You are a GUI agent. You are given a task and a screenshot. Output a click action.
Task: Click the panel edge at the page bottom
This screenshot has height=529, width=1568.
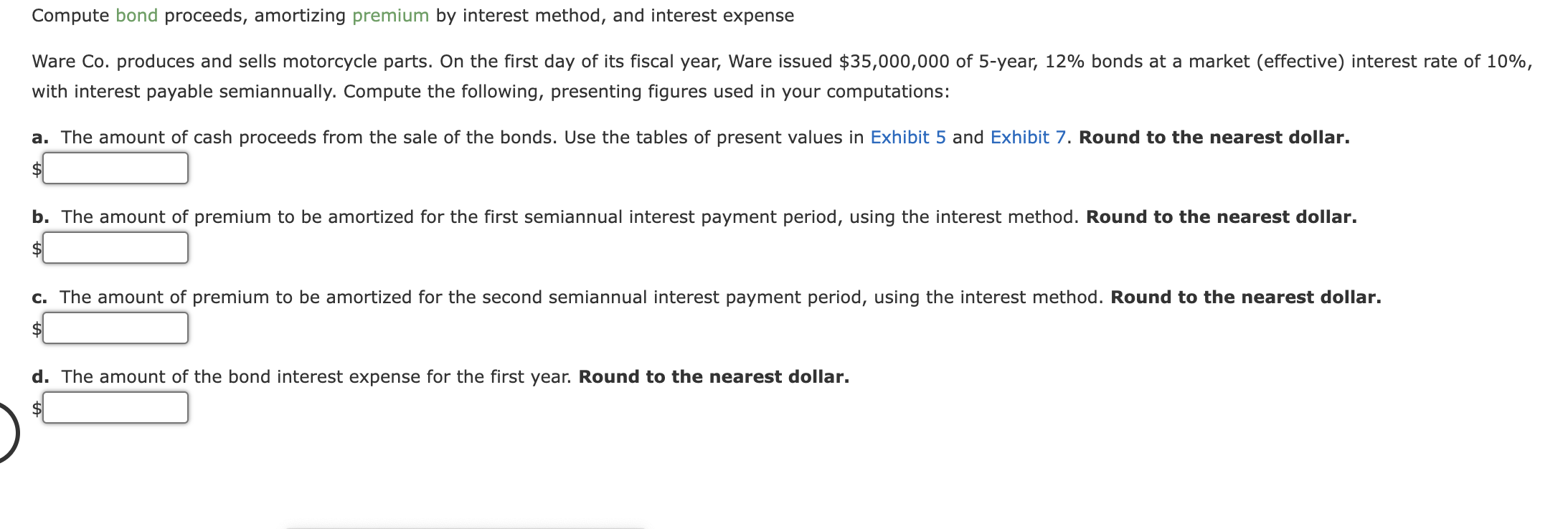(x=463, y=525)
